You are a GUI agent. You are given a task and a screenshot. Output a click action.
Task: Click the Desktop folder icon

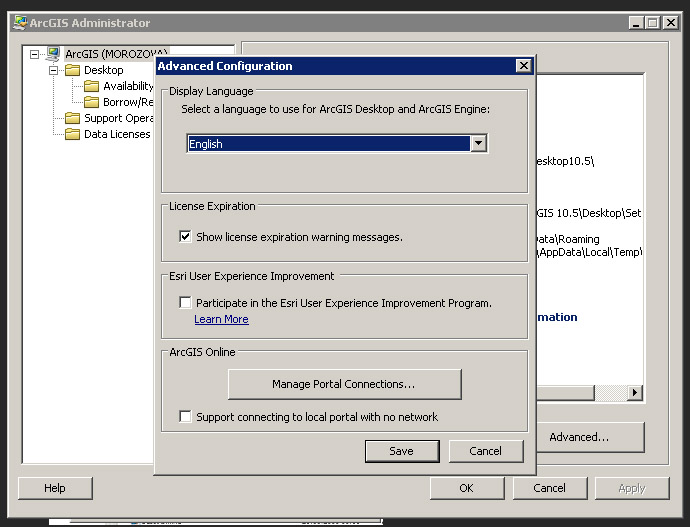pyautogui.click(x=72, y=70)
